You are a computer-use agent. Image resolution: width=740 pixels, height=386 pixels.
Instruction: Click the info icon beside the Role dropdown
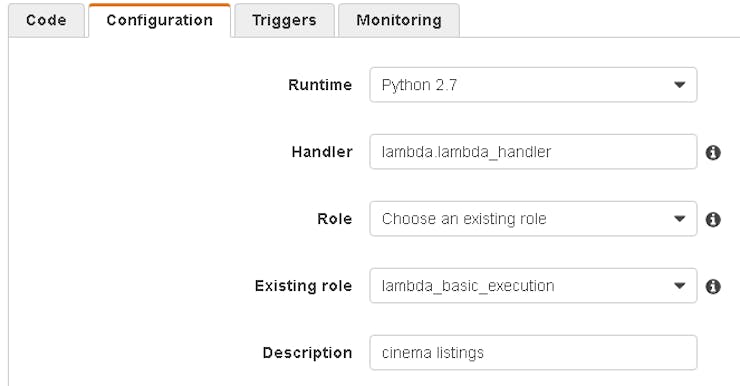(713, 219)
